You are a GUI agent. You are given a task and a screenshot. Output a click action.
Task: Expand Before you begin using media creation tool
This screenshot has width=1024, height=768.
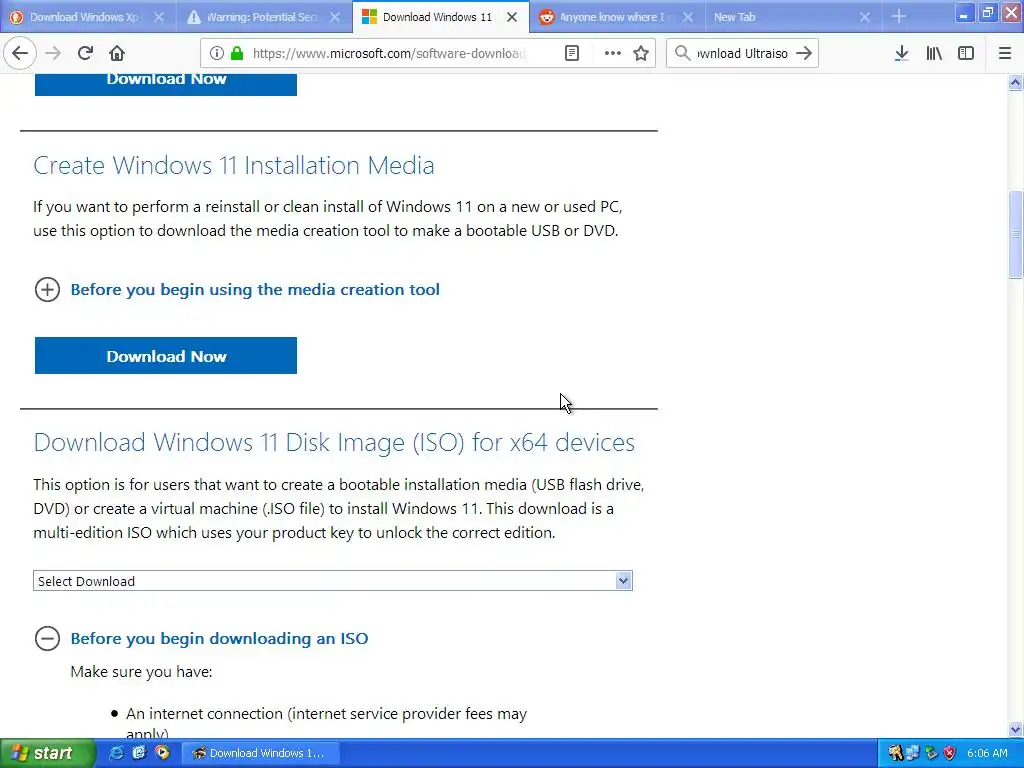tap(255, 289)
